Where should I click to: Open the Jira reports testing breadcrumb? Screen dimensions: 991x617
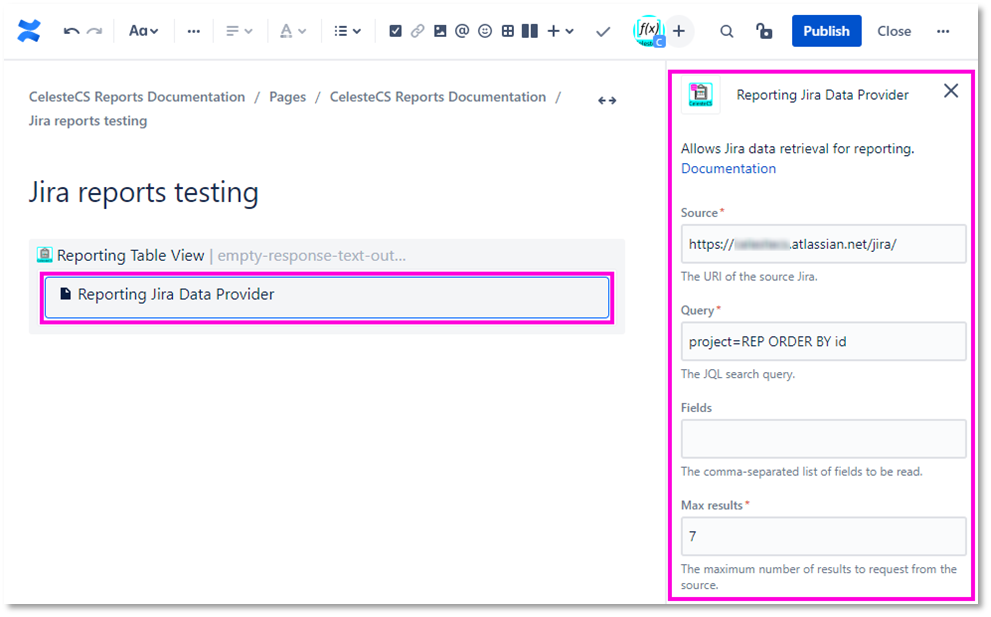pos(88,121)
